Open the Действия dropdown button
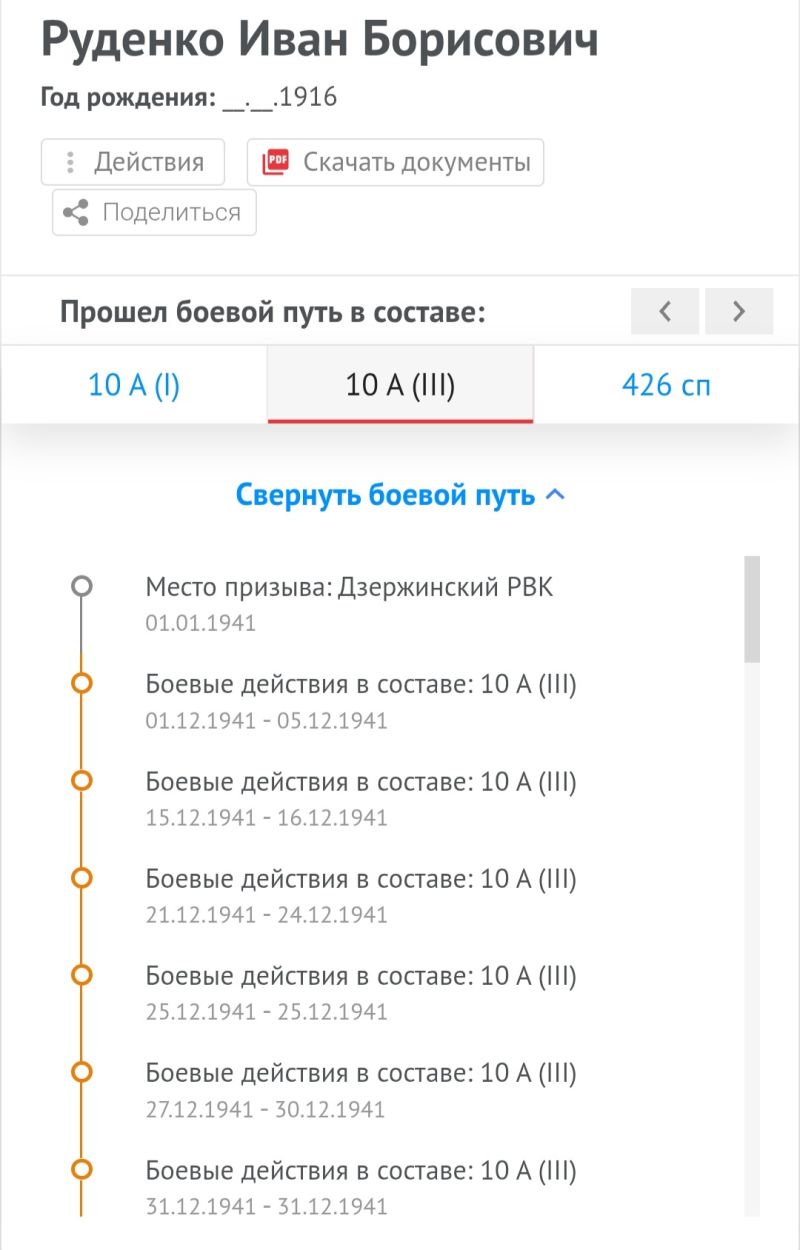Viewport: 800px width, 1250px height. click(x=133, y=162)
